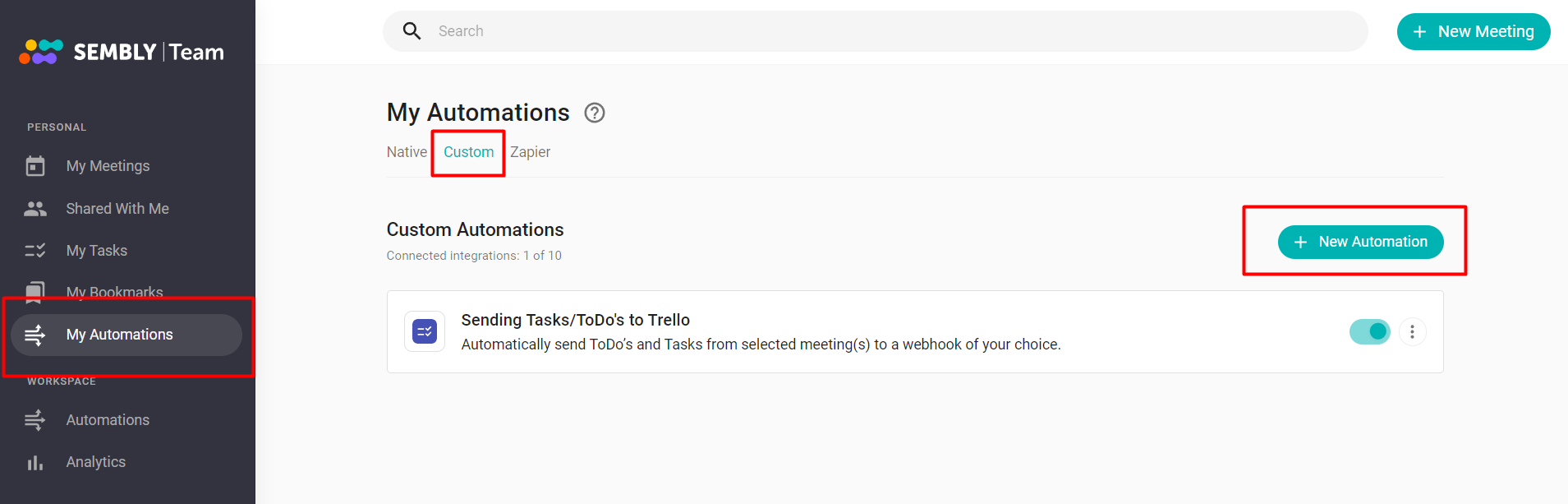Screen dimensions: 1568x504
Task: Click the search magnifier icon
Action: coord(412,31)
